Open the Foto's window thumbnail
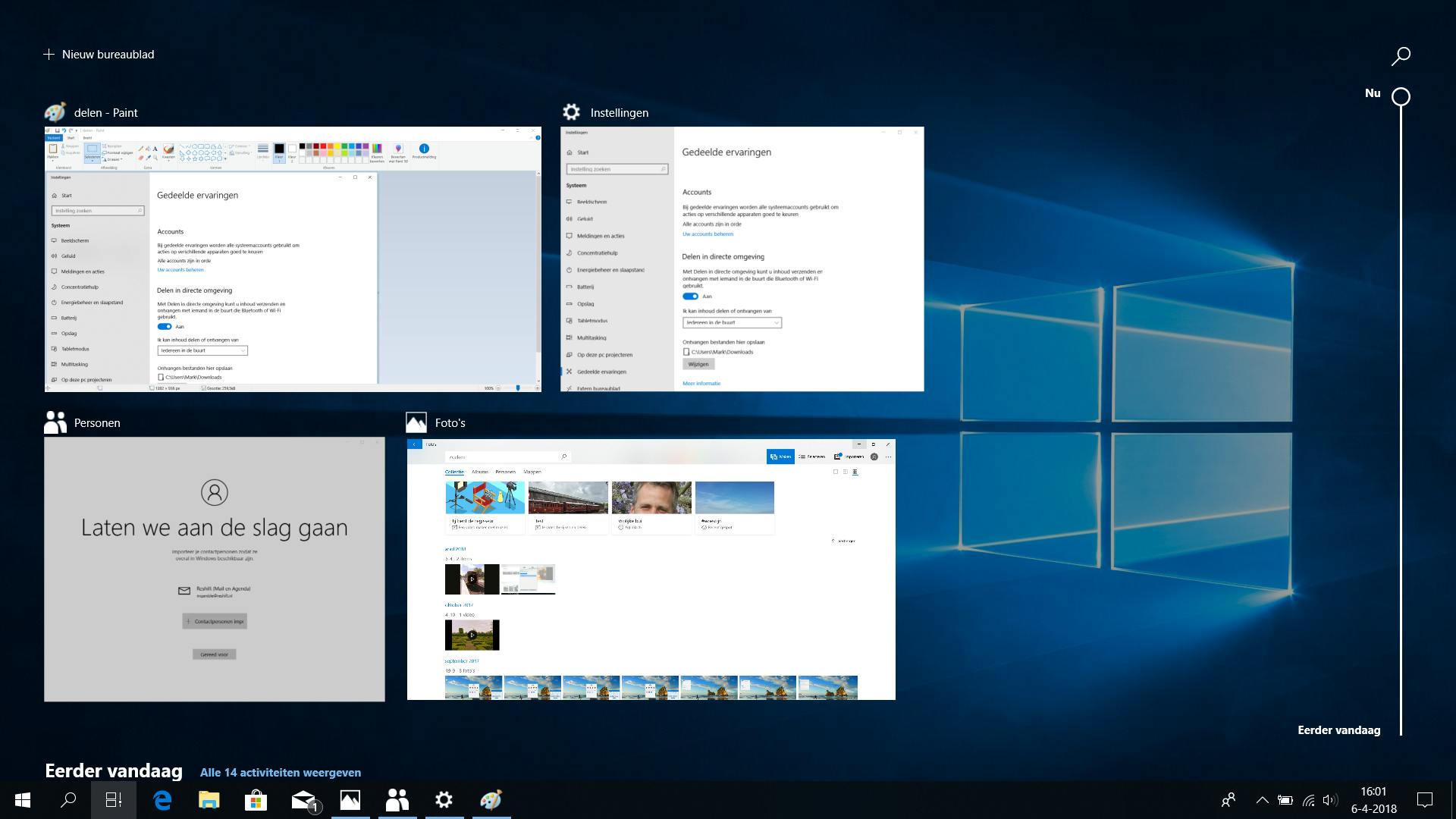This screenshot has height=819, width=1456. [x=651, y=569]
